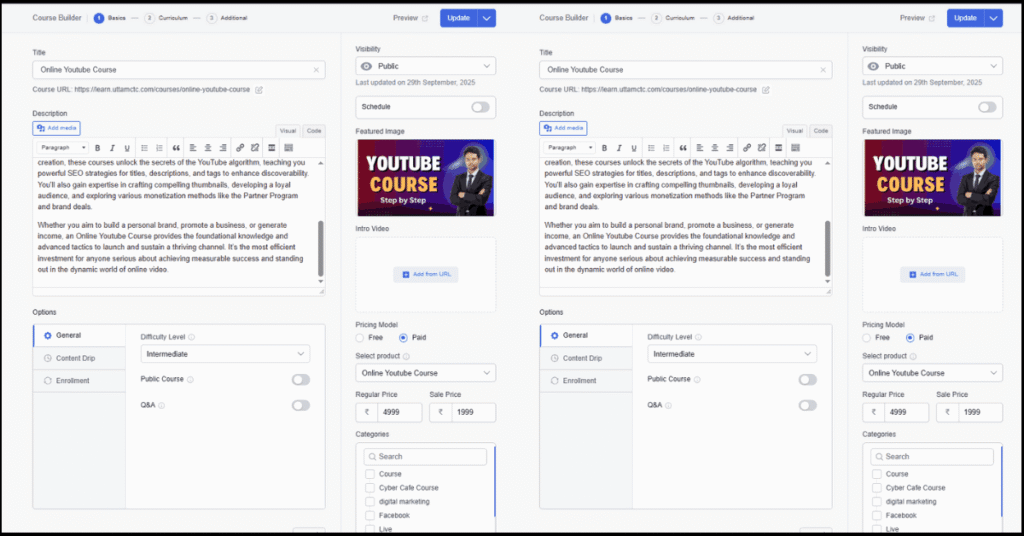The width and height of the screenshot is (1024, 536).
Task: Click the bulleted list icon in the left editor toolbar
Action: [144, 148]
